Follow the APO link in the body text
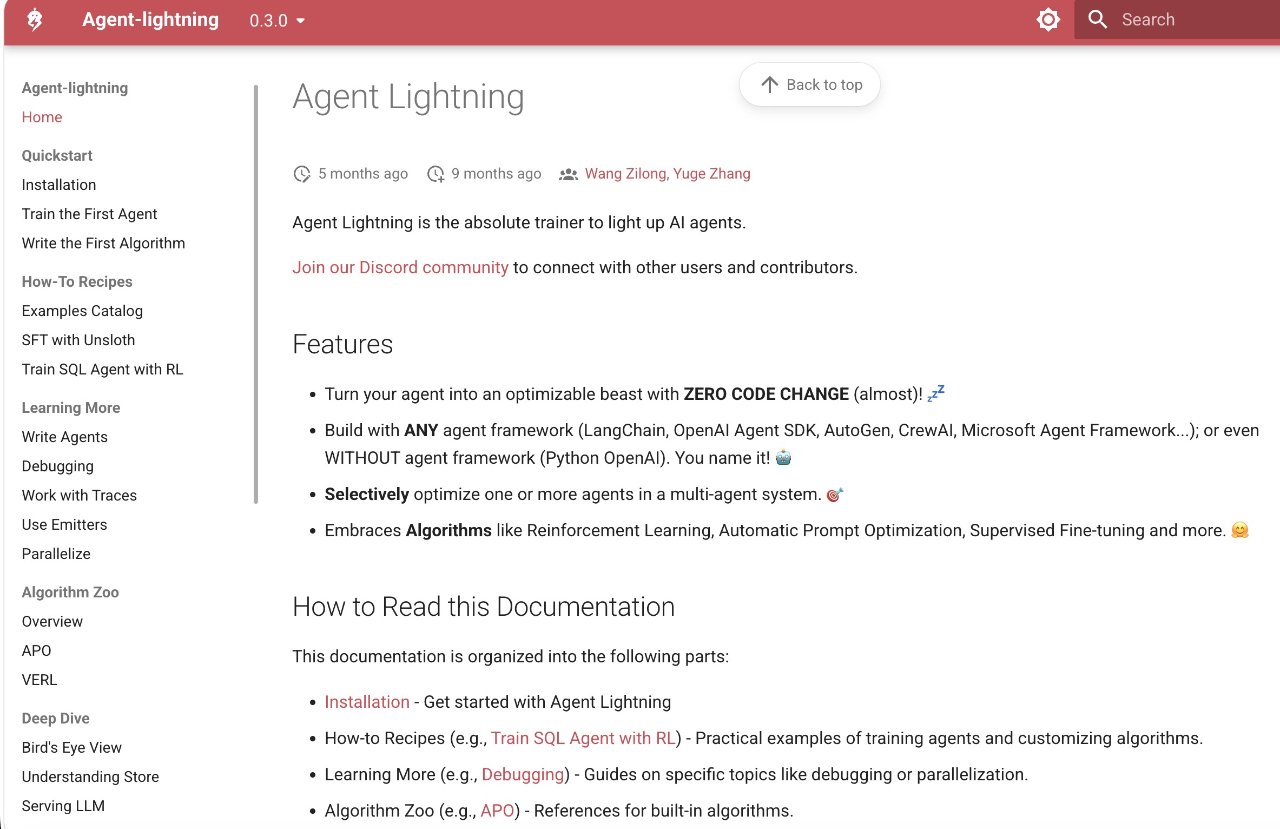Screen dimensions: 1280x829 point(497,811)
